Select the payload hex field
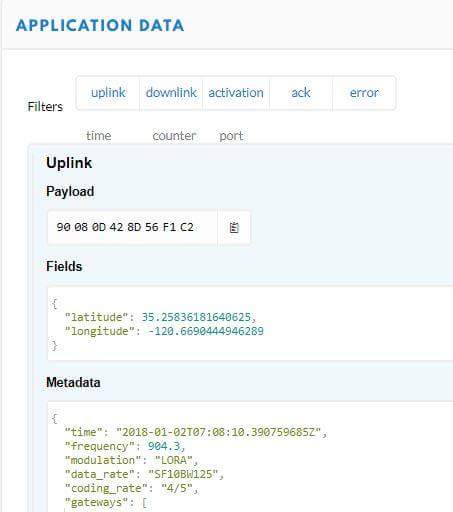 coord(132,228)
